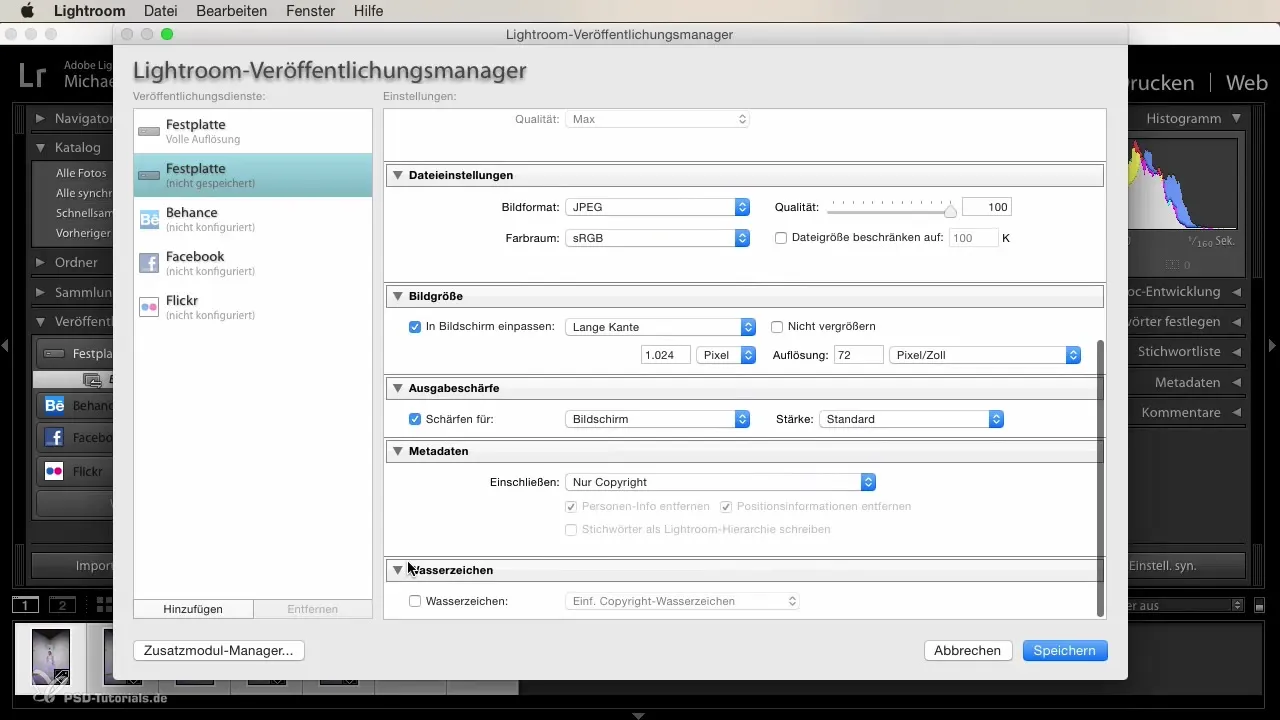Click the Speichern button
Screen dimensions: 1280x720
pyautogui.click(x=1065, y=650)
